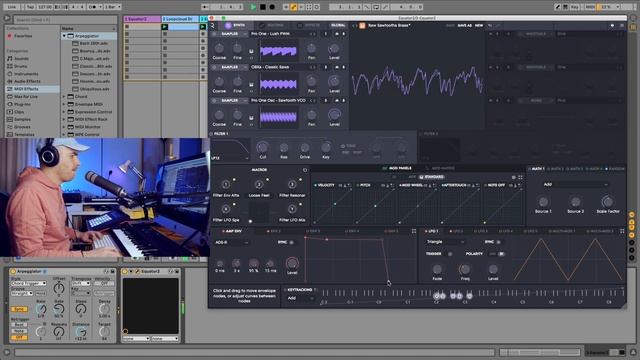Click the Scale Factor knob

click(607, 201)
